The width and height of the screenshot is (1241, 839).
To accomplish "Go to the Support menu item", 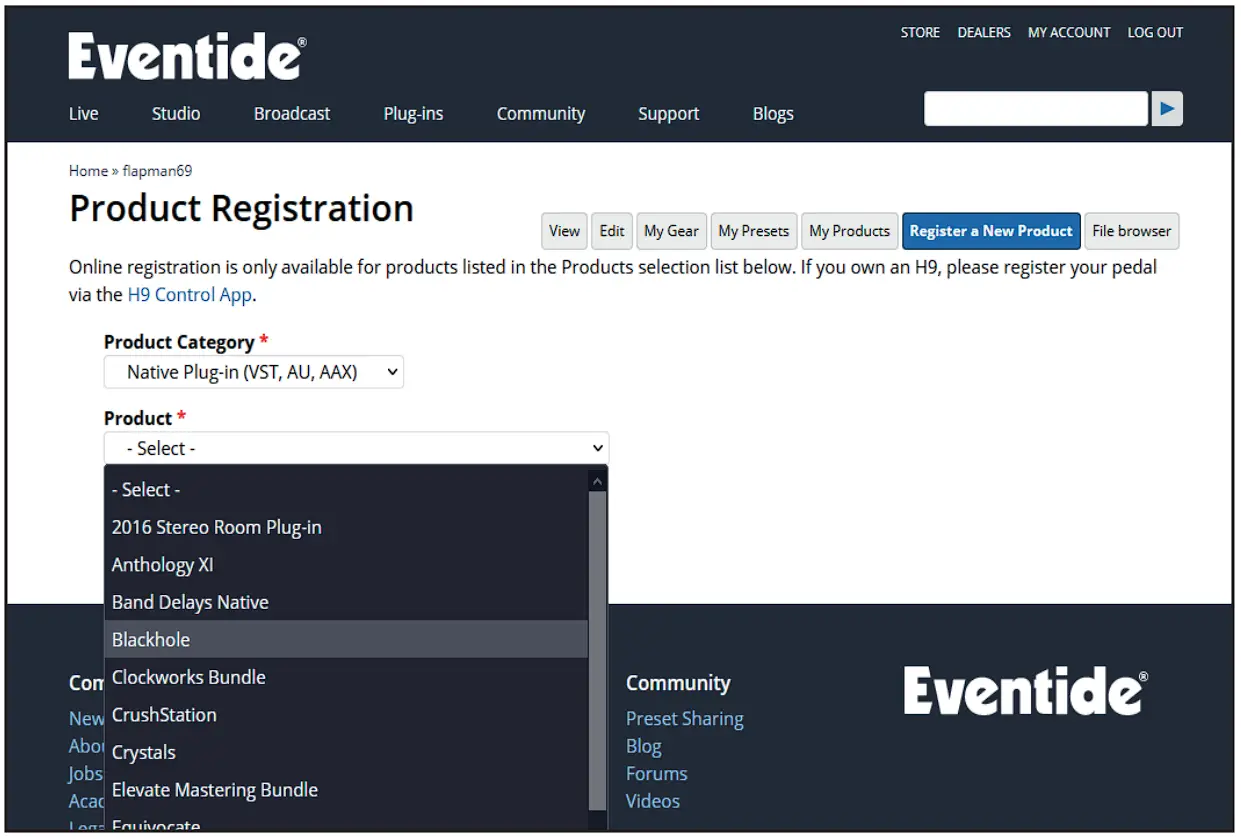I will (x=668, y=114).
